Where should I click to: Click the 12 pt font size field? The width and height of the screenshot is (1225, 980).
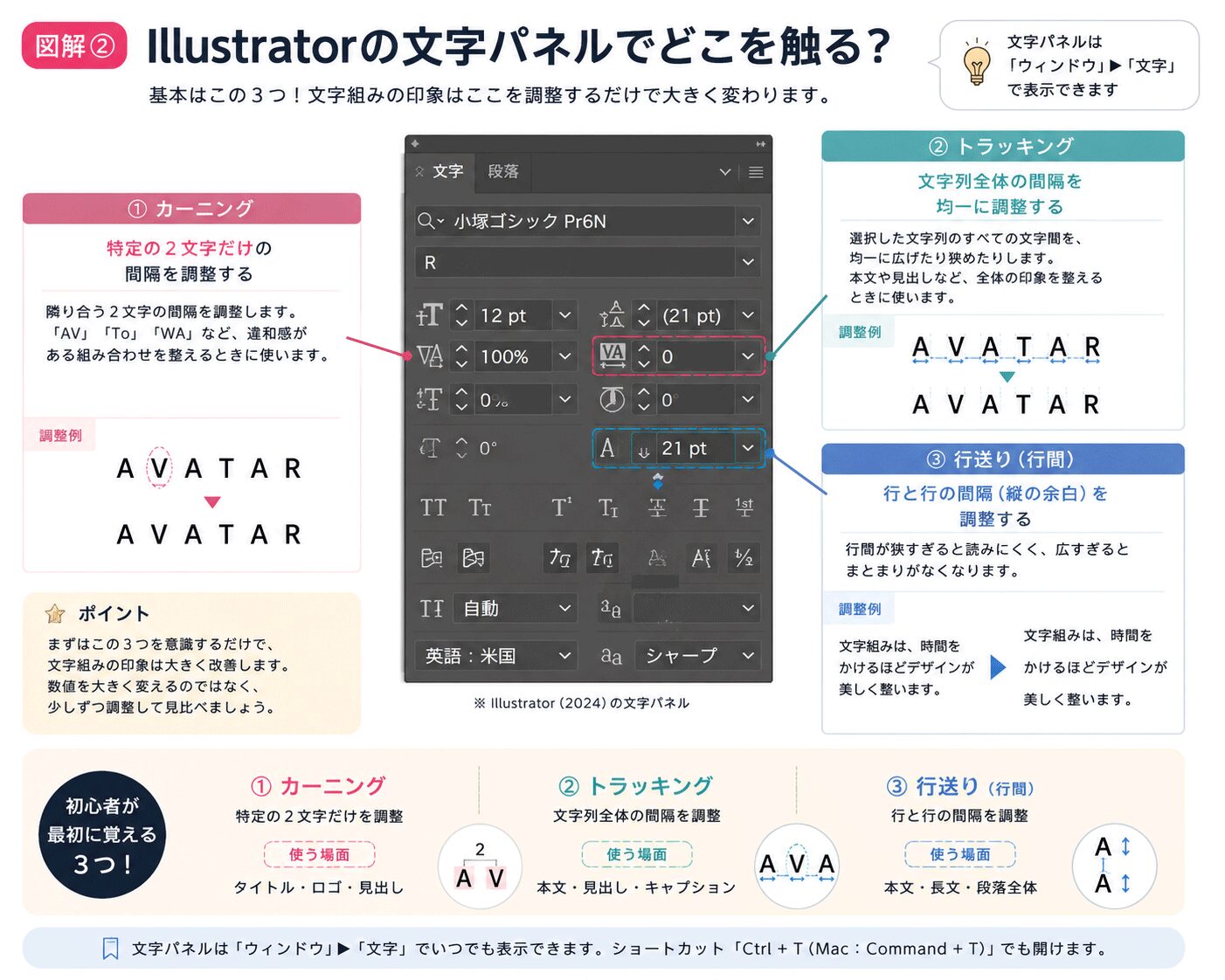coord(514,315)
